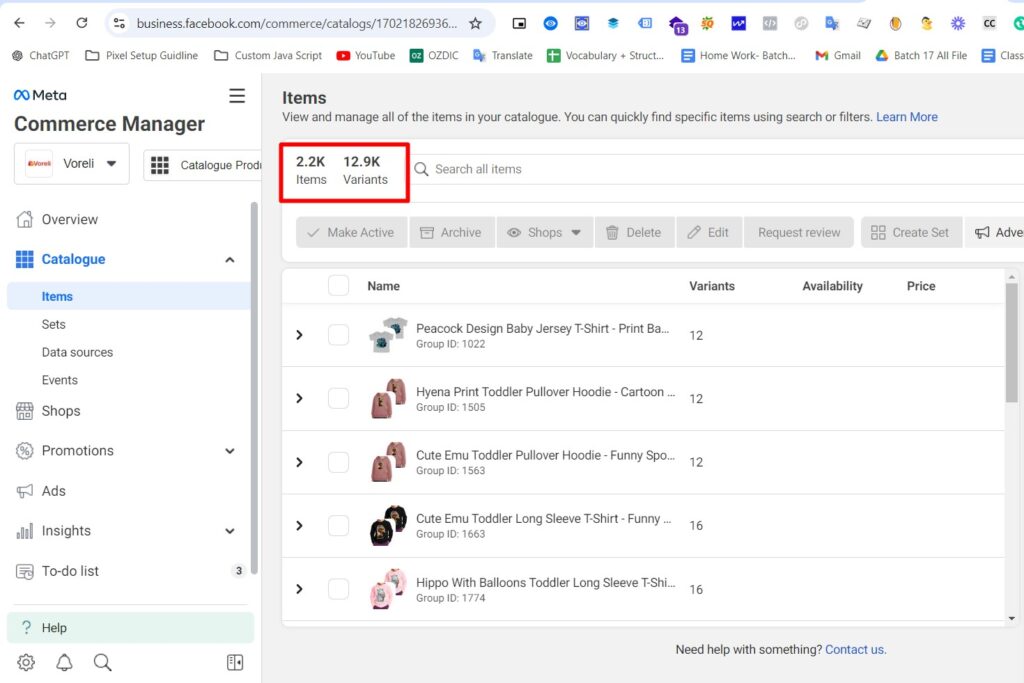Click the CC extension icon
This screenshot has width=1024, height=683.
point(989,24)
